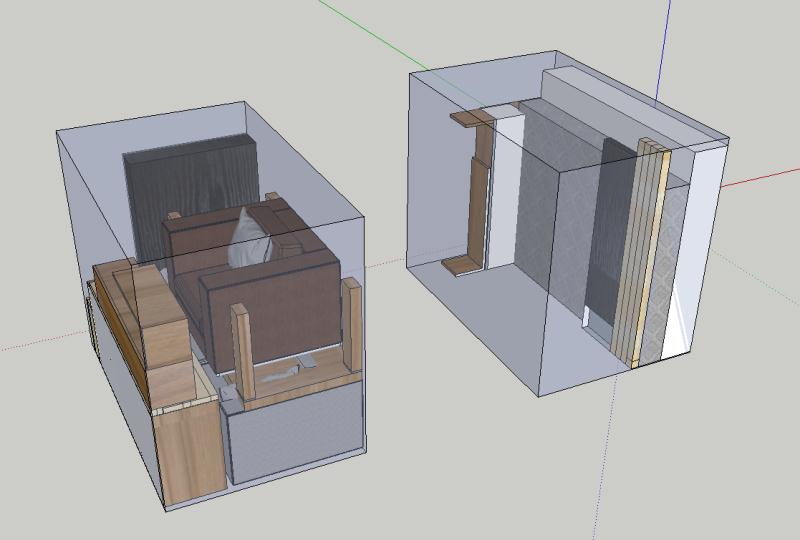Select the stacked beige boards in the right box
800x540 pixels.
tap(640, 255)
